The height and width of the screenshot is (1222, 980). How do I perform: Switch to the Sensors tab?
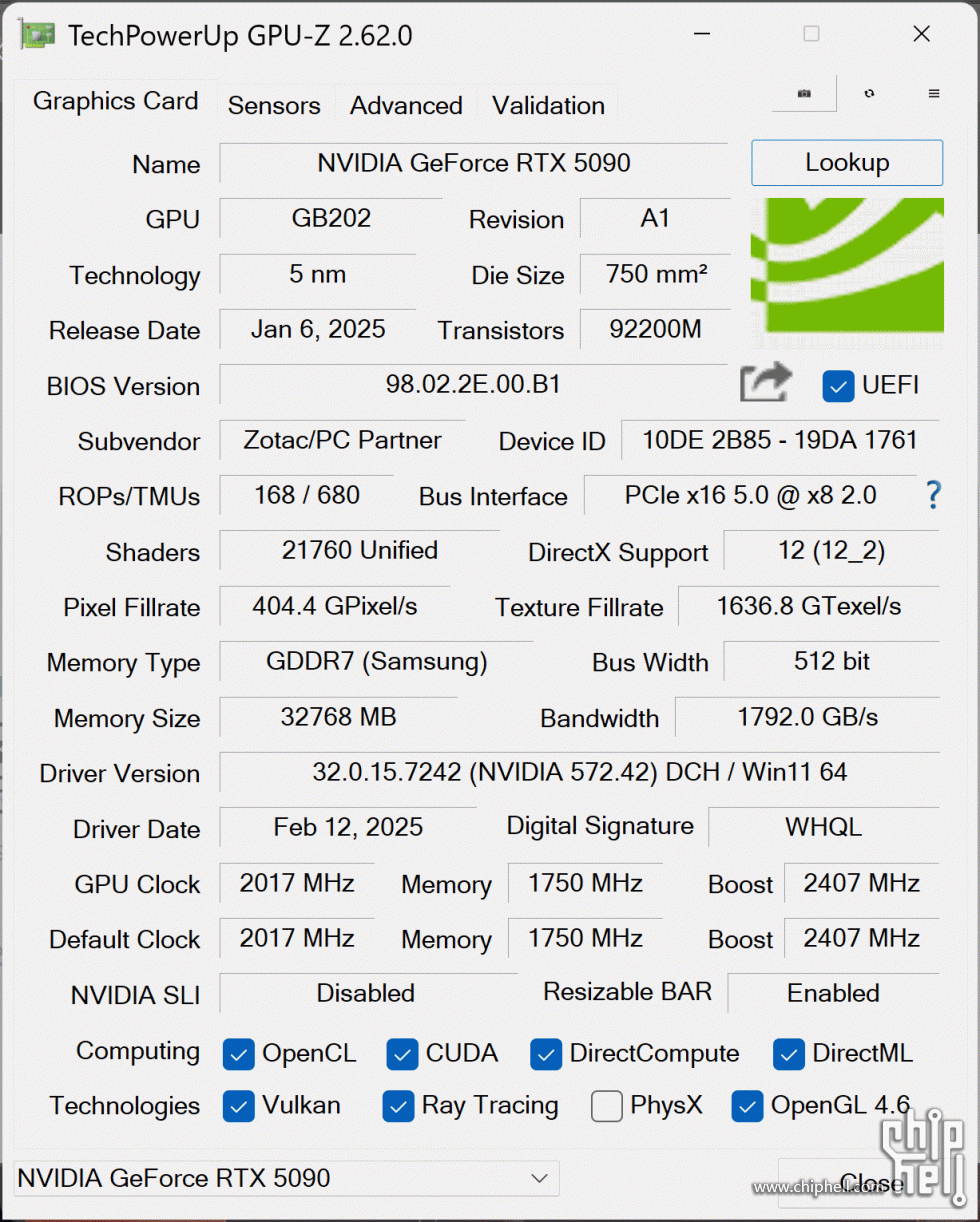tap(274, 106)
